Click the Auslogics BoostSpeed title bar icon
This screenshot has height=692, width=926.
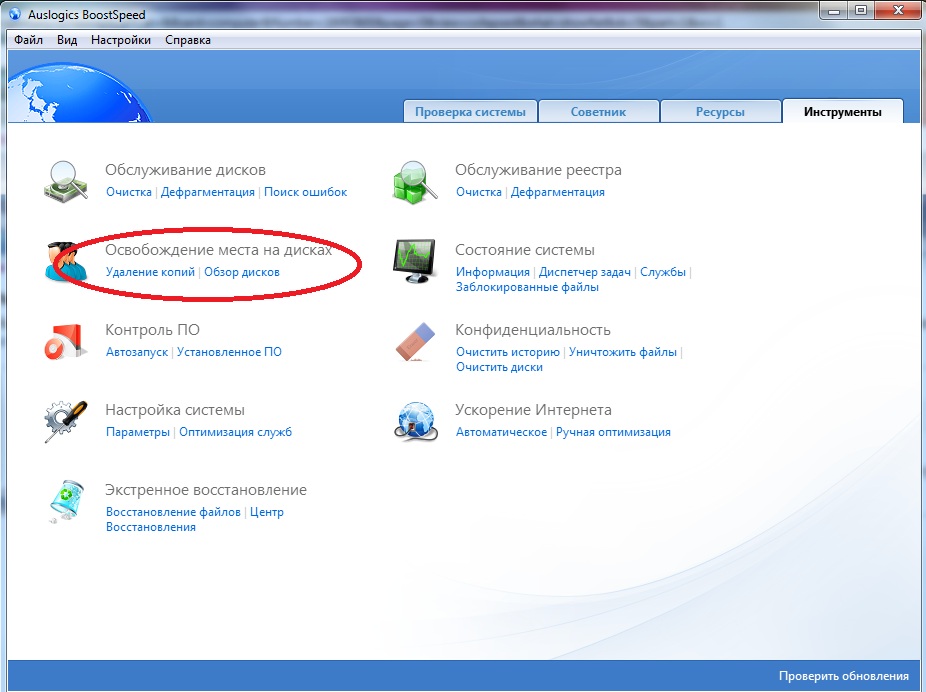point(15,14)
